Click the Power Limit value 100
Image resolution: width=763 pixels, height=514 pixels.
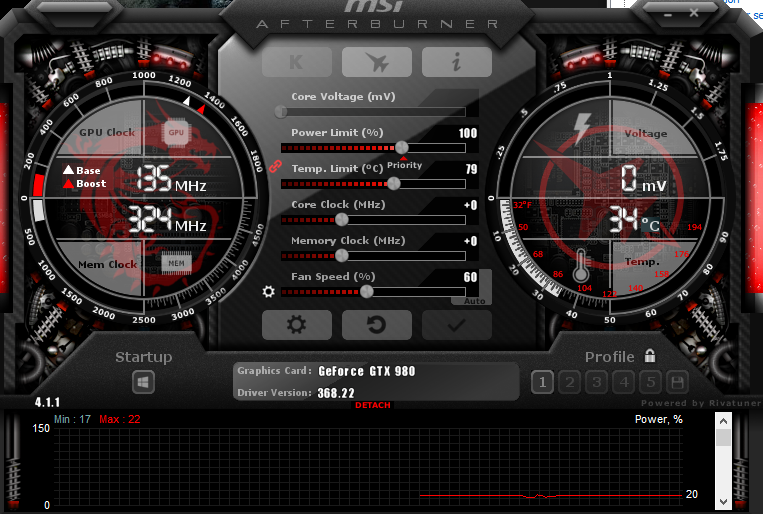(x=468, y=133)
